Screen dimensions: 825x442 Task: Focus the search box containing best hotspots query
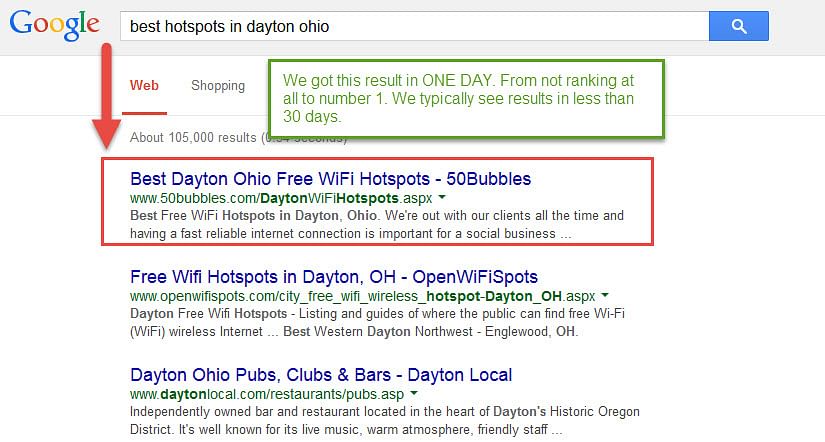tap(415, 26)
